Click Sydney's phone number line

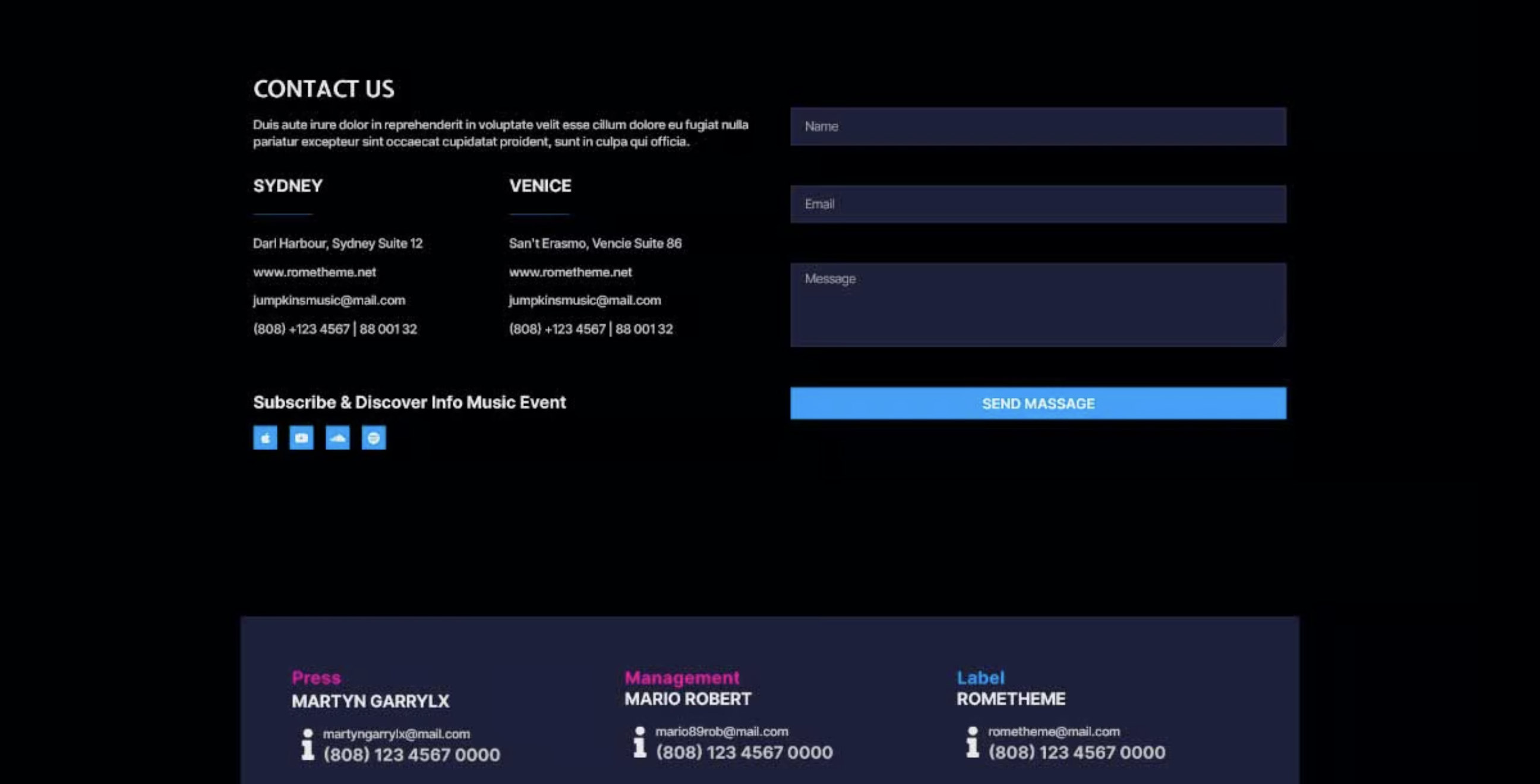[334, 329]
